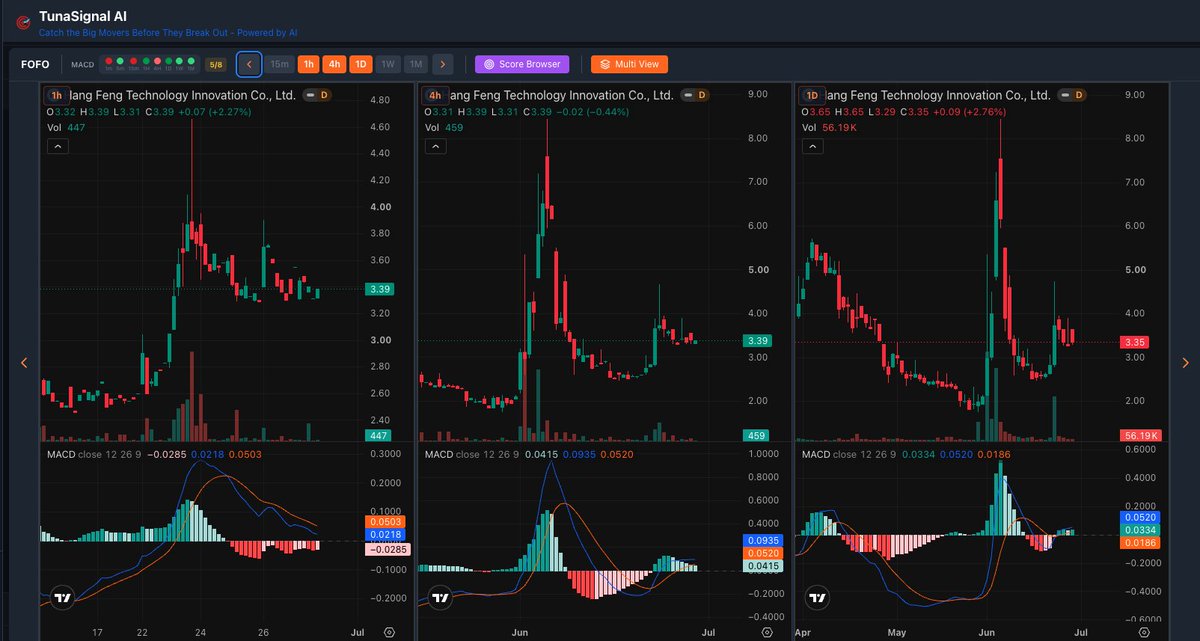Toggle the 1D timeframe button
The height and width of the screenshot is (641, 1200).
pos(361,64)
